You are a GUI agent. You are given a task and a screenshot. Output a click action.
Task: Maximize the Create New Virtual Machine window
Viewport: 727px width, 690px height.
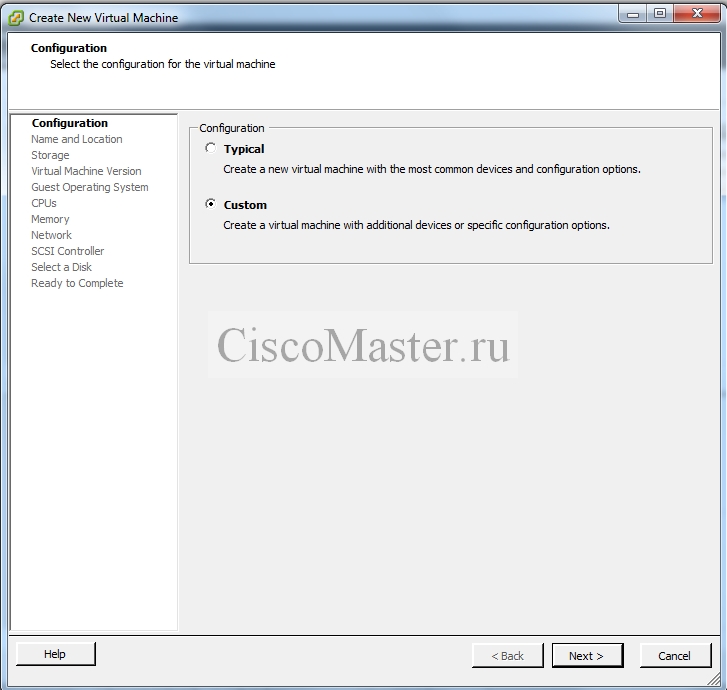coord(660,14)
